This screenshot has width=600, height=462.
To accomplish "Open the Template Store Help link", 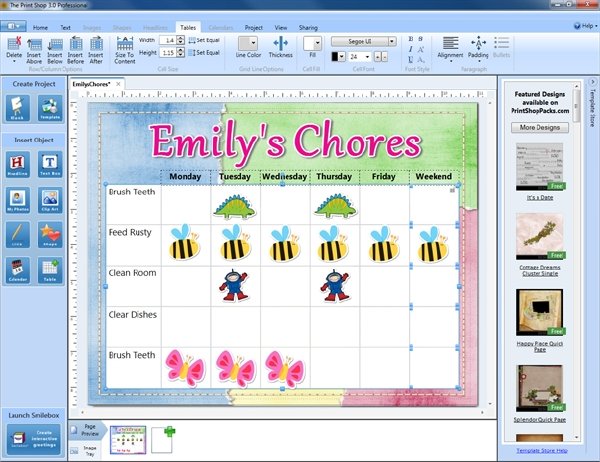I will tap(542, 451).
